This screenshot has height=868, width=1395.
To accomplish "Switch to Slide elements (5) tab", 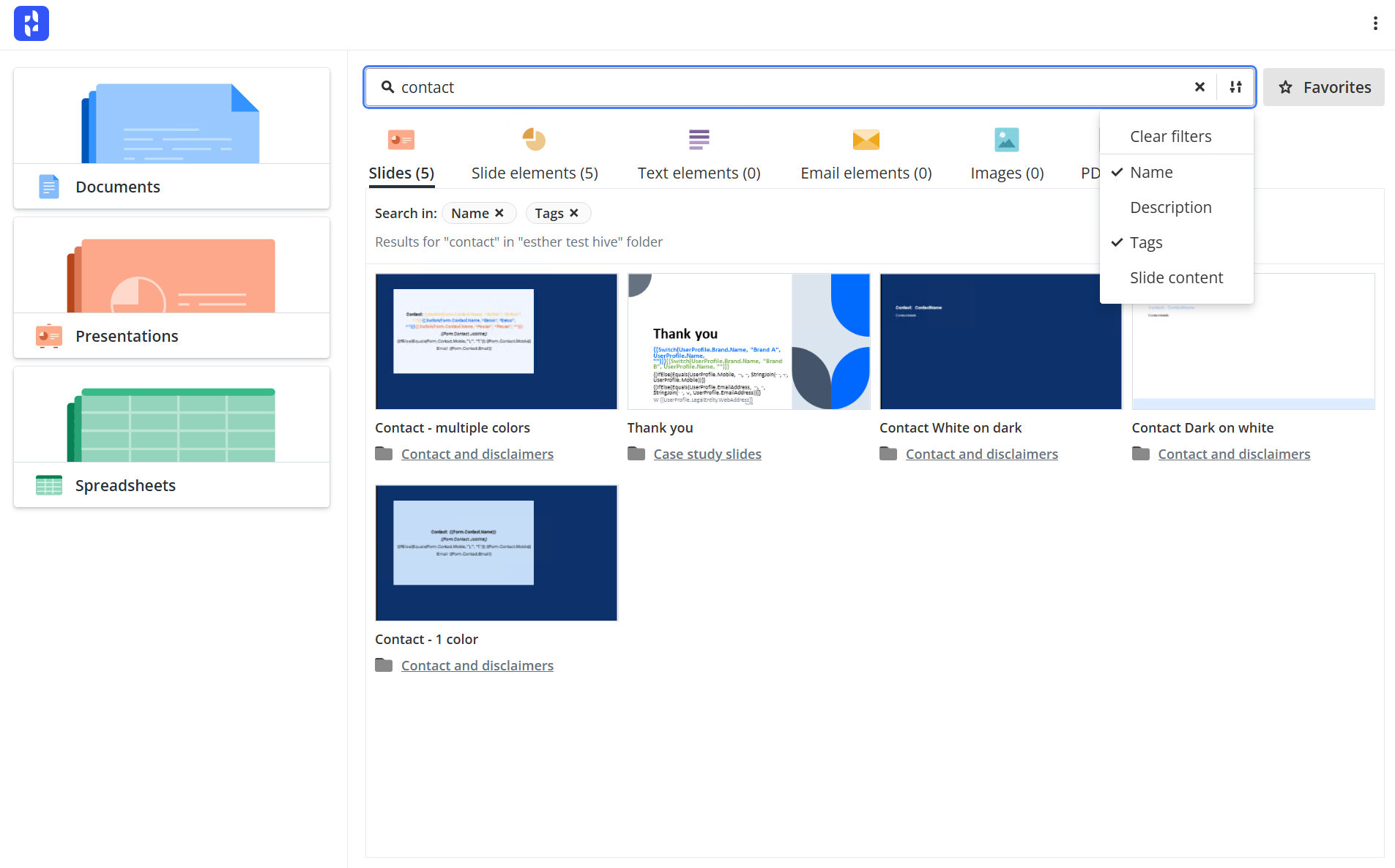I will point(535,173).
